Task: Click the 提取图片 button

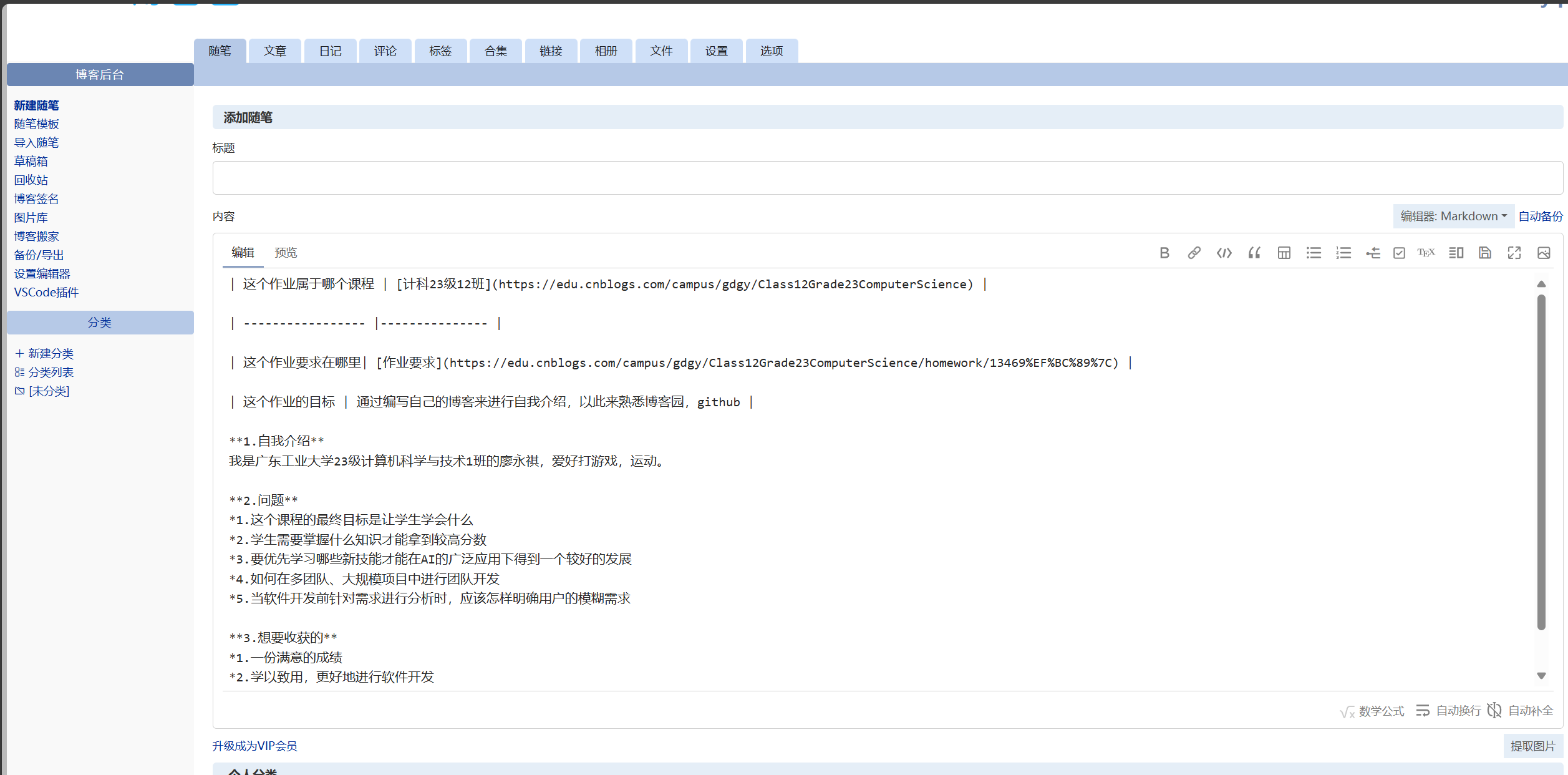Action: click(x=1532, y=746)
